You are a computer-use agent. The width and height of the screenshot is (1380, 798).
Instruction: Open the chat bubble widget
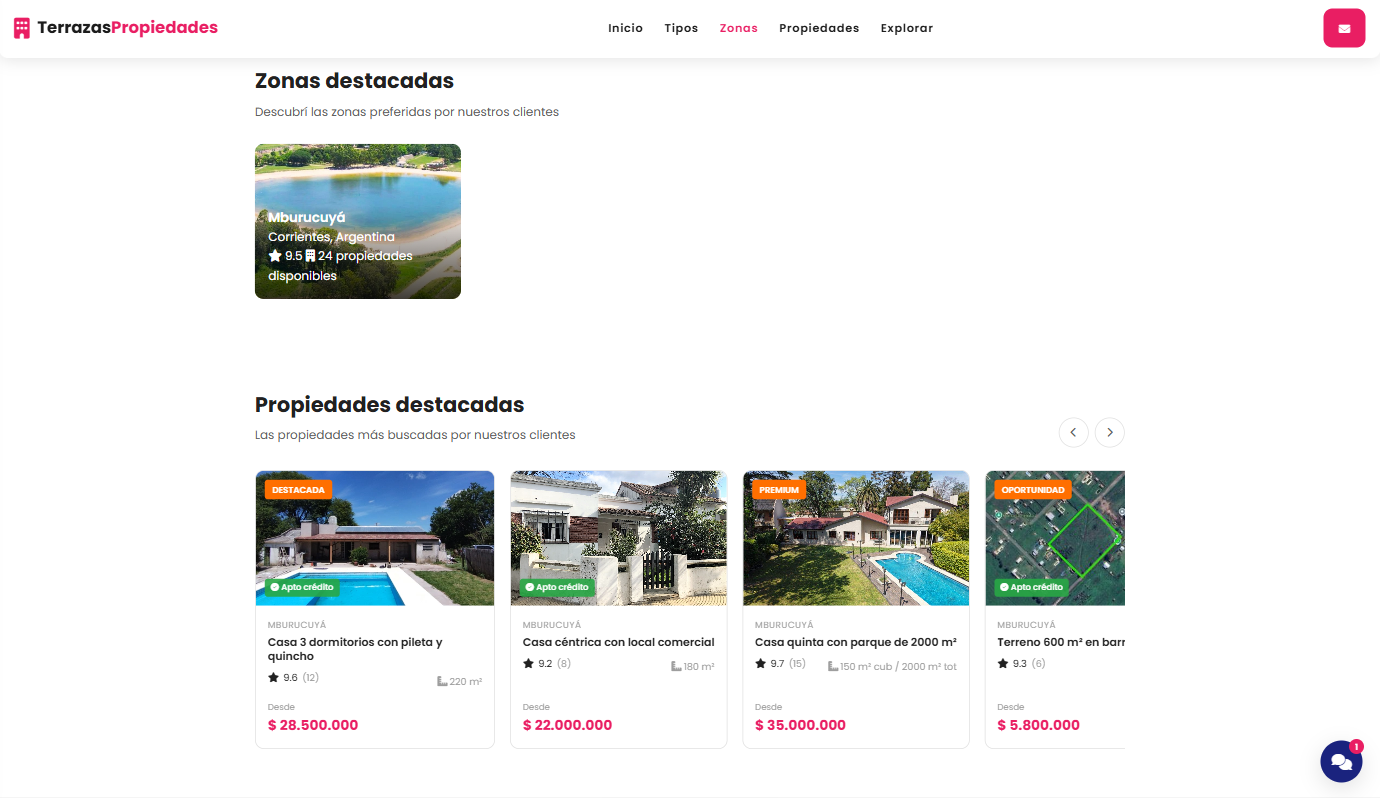[x=1341, y=762]
